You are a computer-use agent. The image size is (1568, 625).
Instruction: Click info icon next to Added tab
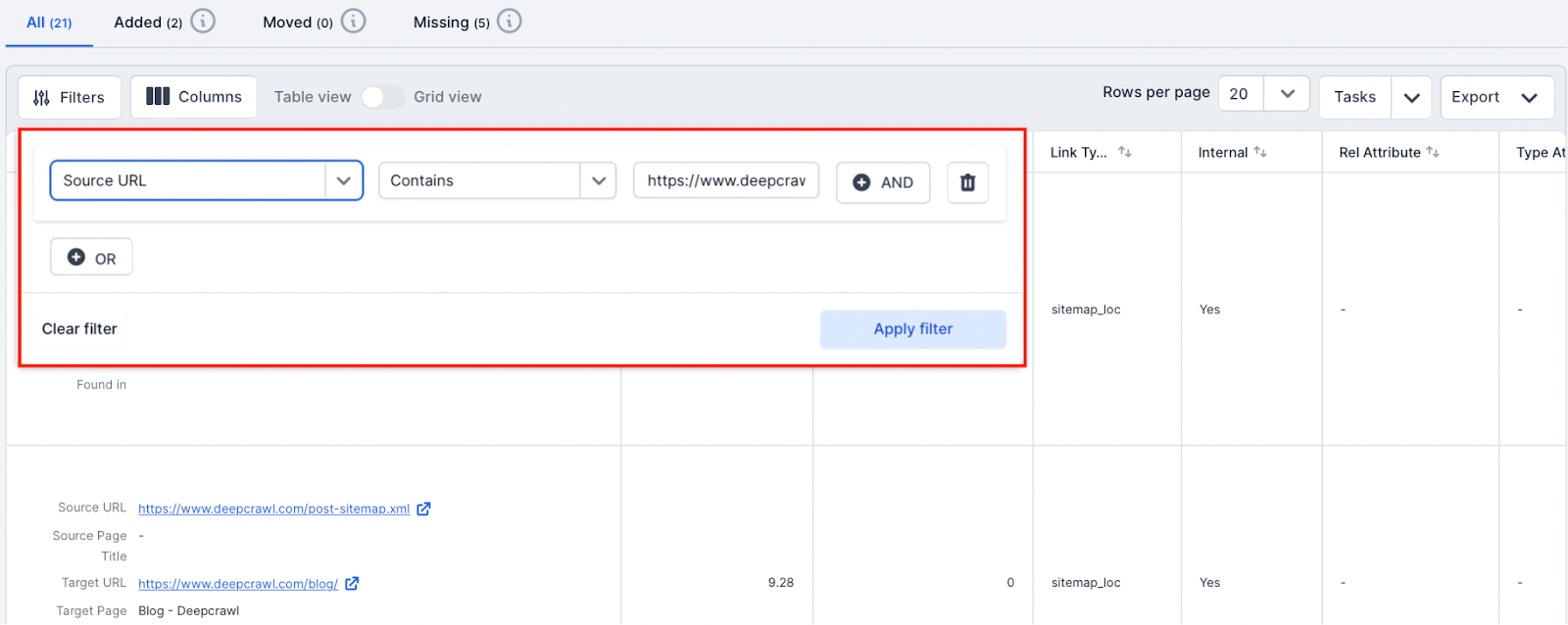[203, 21]
